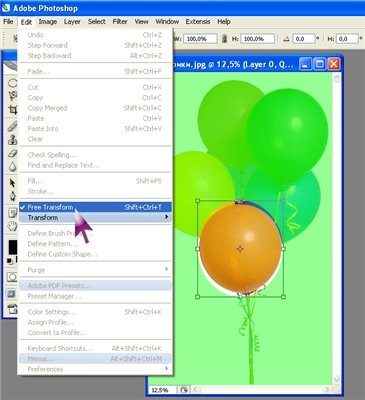Select the Notes tool
365x400 pixels.
coord(13,213)
